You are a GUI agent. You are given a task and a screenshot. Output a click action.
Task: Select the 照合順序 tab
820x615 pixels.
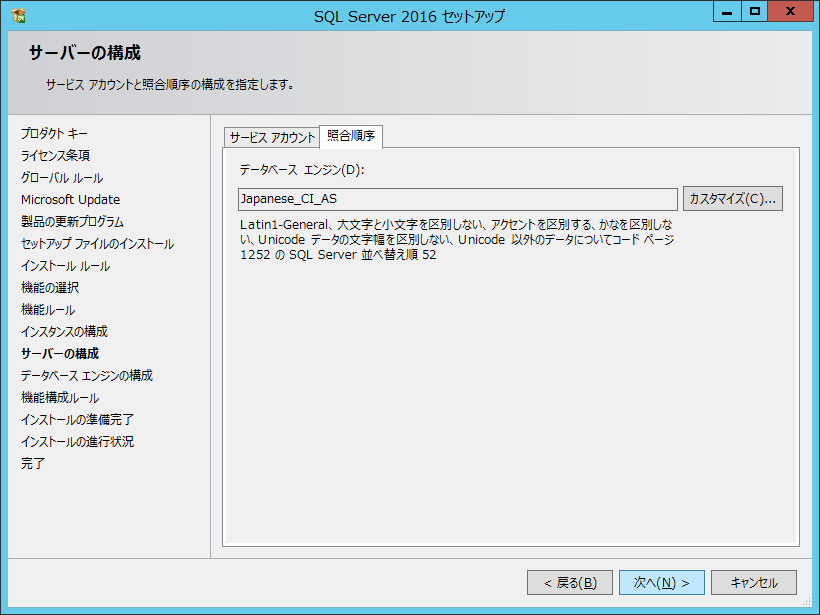tap(351, 137)
